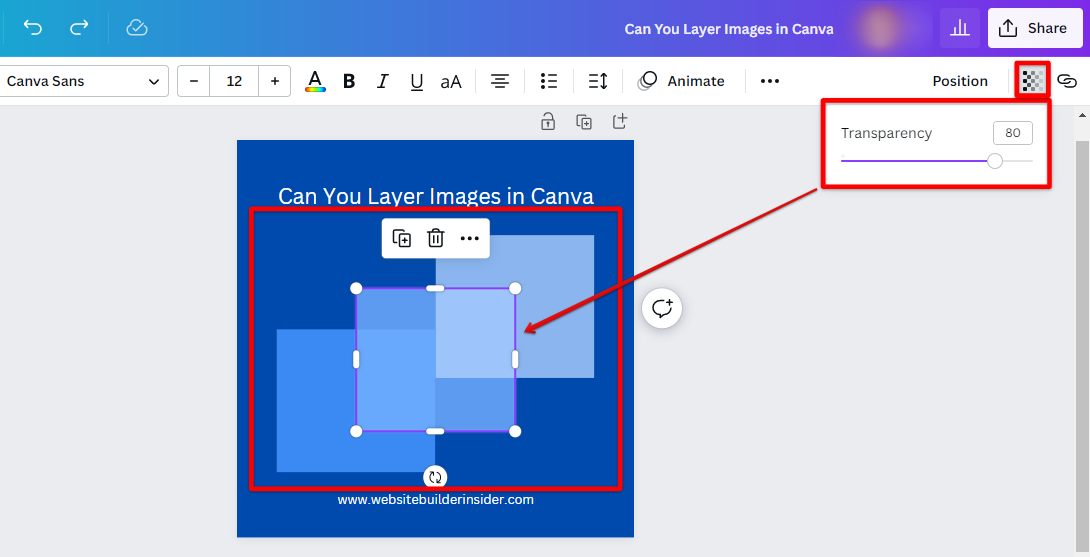The image size is (1090, 557).
Task: Click the cloud save status icon
Action: 137,28
